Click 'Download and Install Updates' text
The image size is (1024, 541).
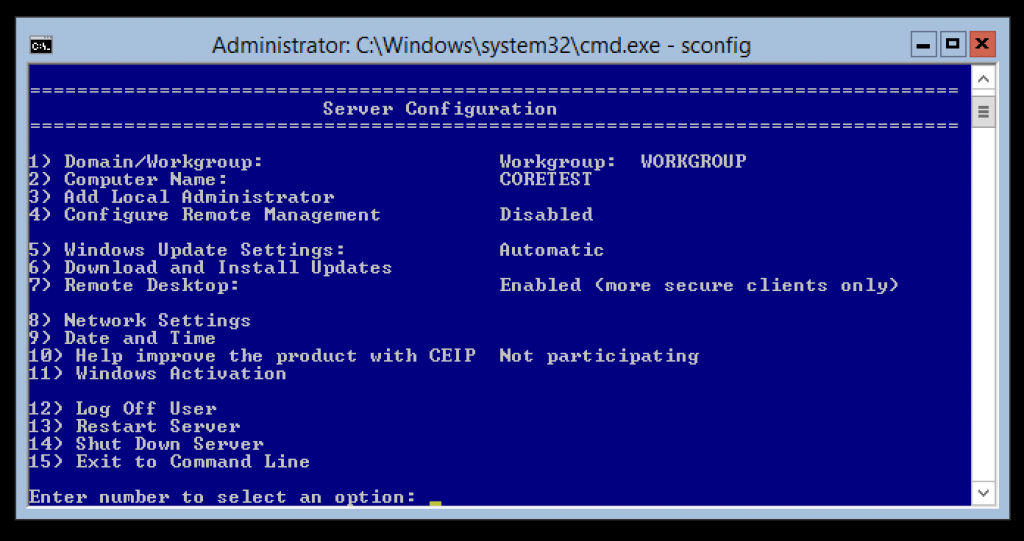pyautogui.click(x=228, y=267)
